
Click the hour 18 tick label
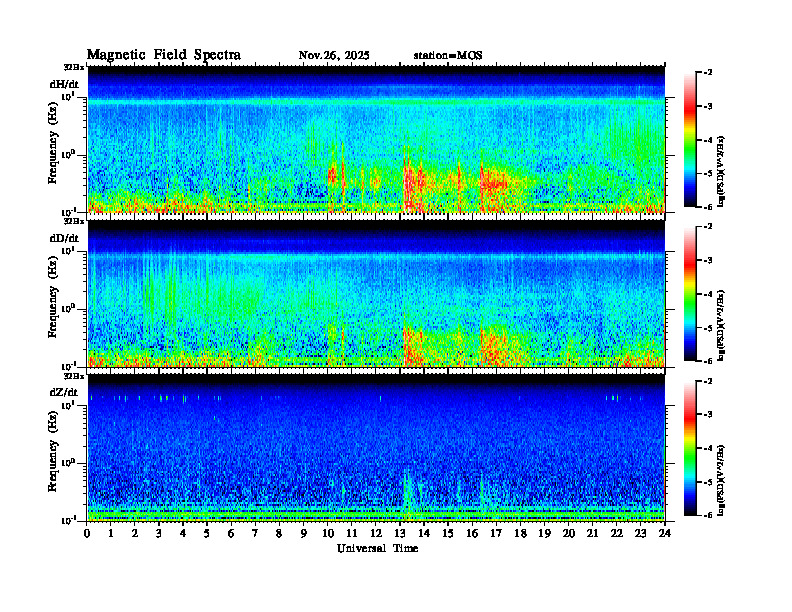[x=520, y=534]
